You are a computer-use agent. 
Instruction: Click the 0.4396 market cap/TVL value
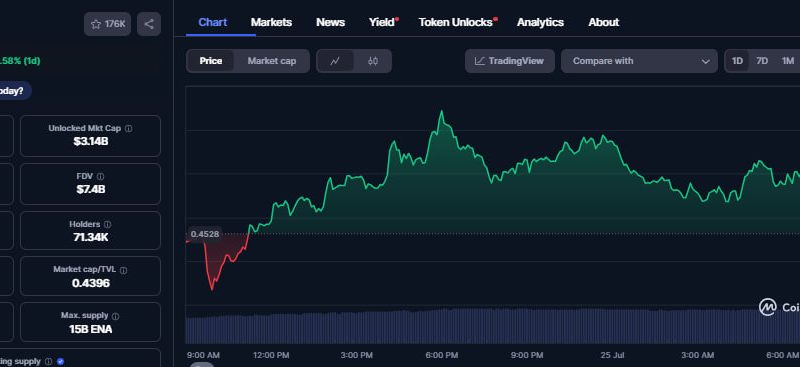pyautogui.click(x=91, y=283)
